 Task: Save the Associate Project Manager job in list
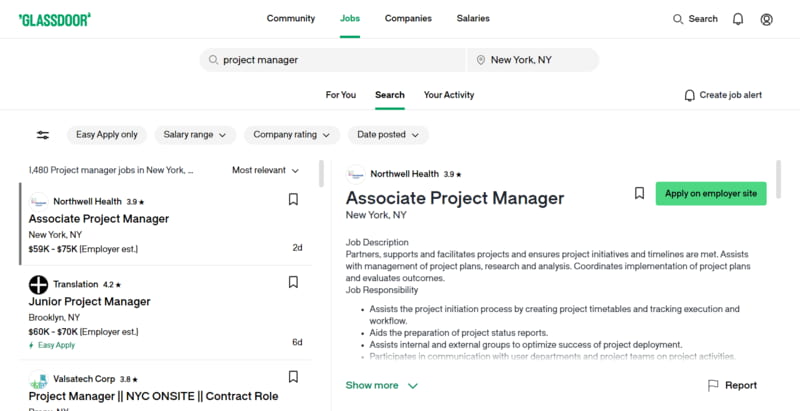point(293,199)
